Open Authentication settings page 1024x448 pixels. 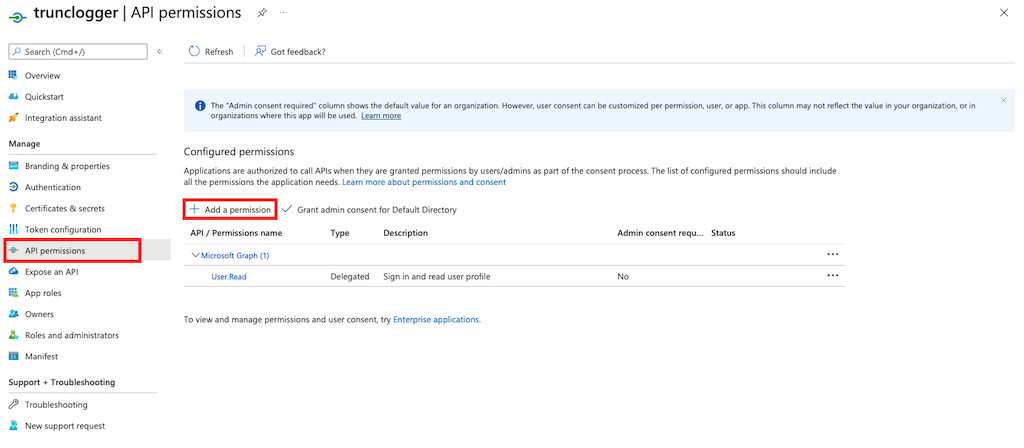coord(53,187)
